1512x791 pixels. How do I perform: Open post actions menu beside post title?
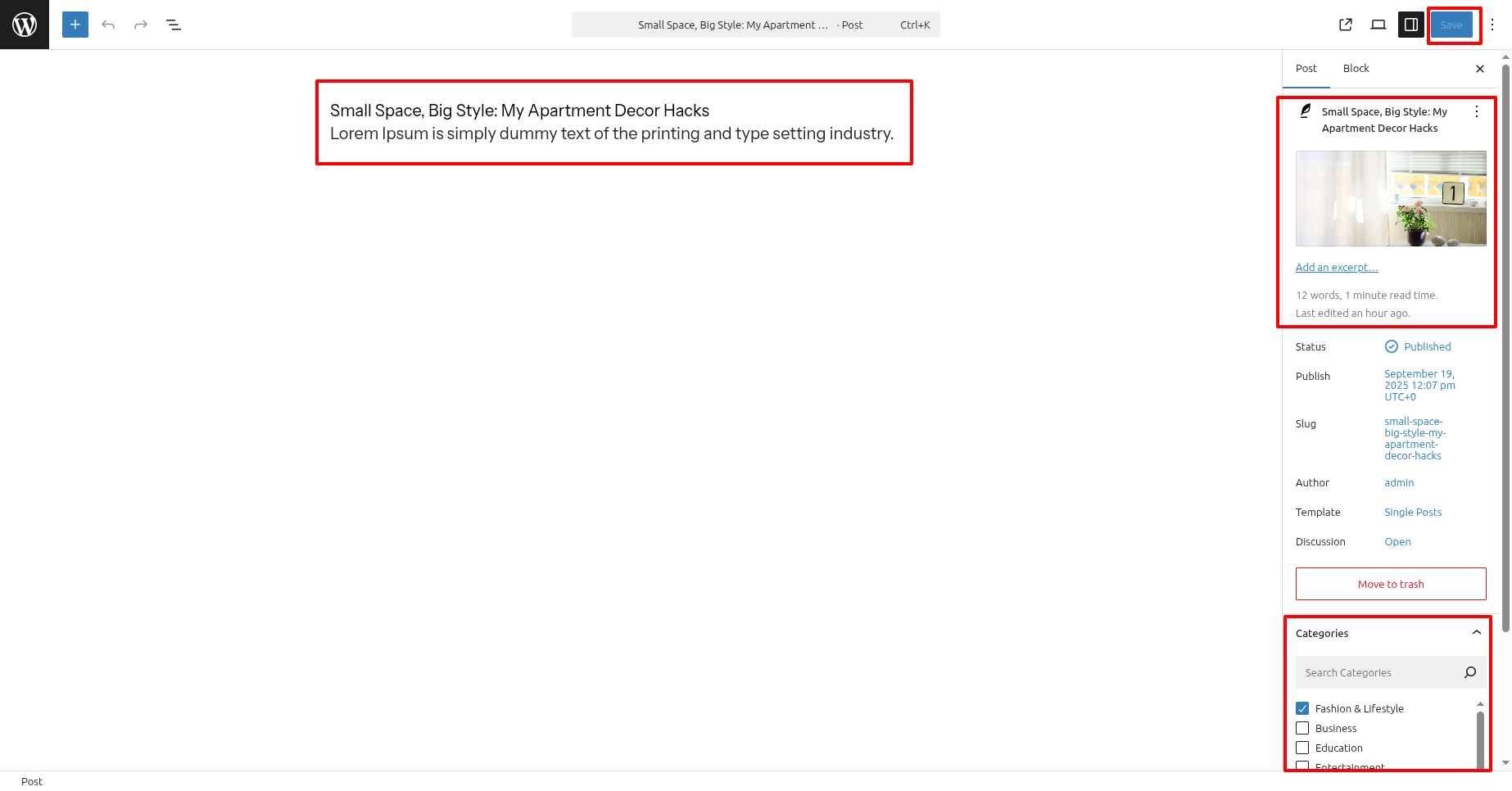pos(1477,111)
